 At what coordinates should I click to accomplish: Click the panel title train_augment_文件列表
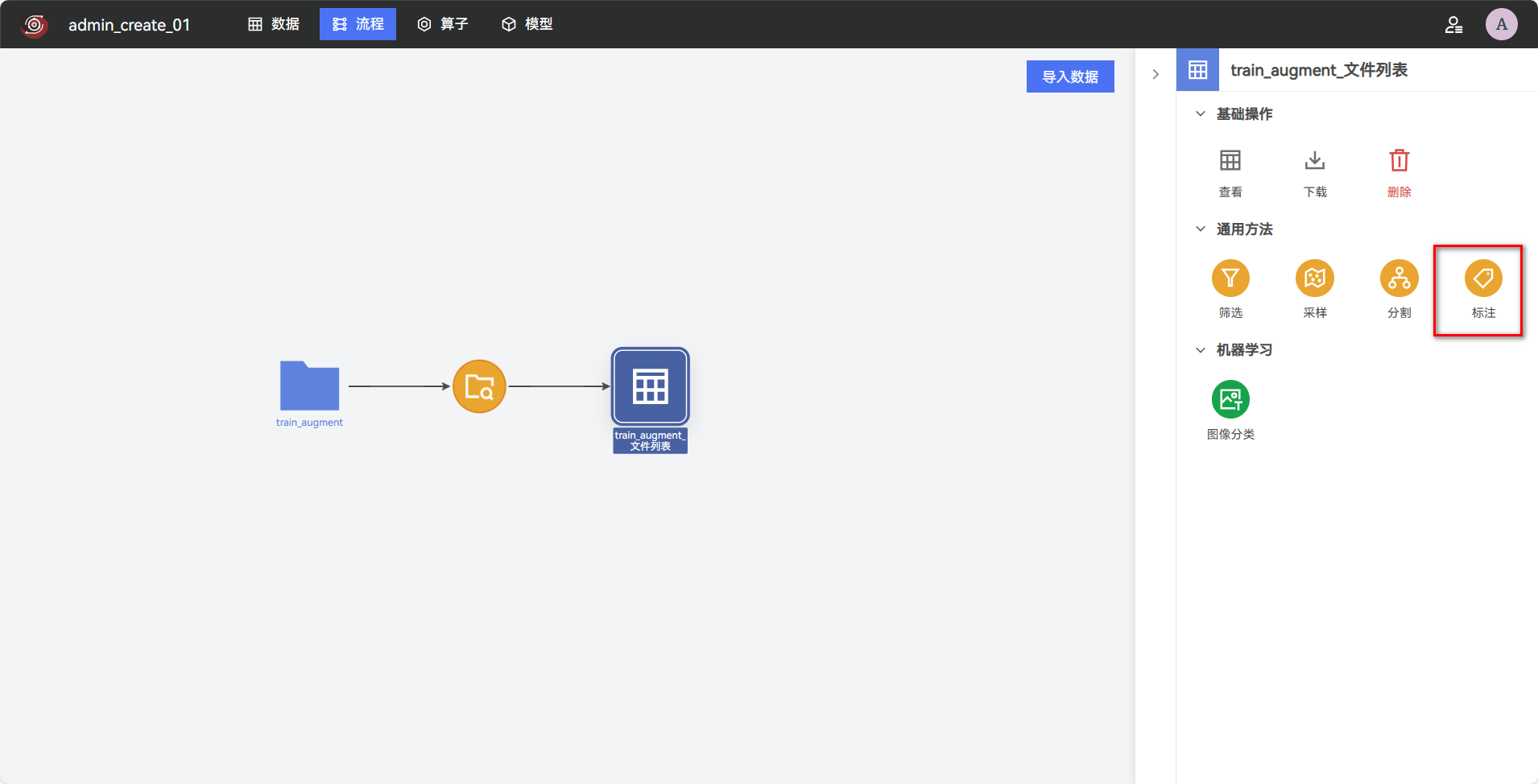pos(1319,70)
